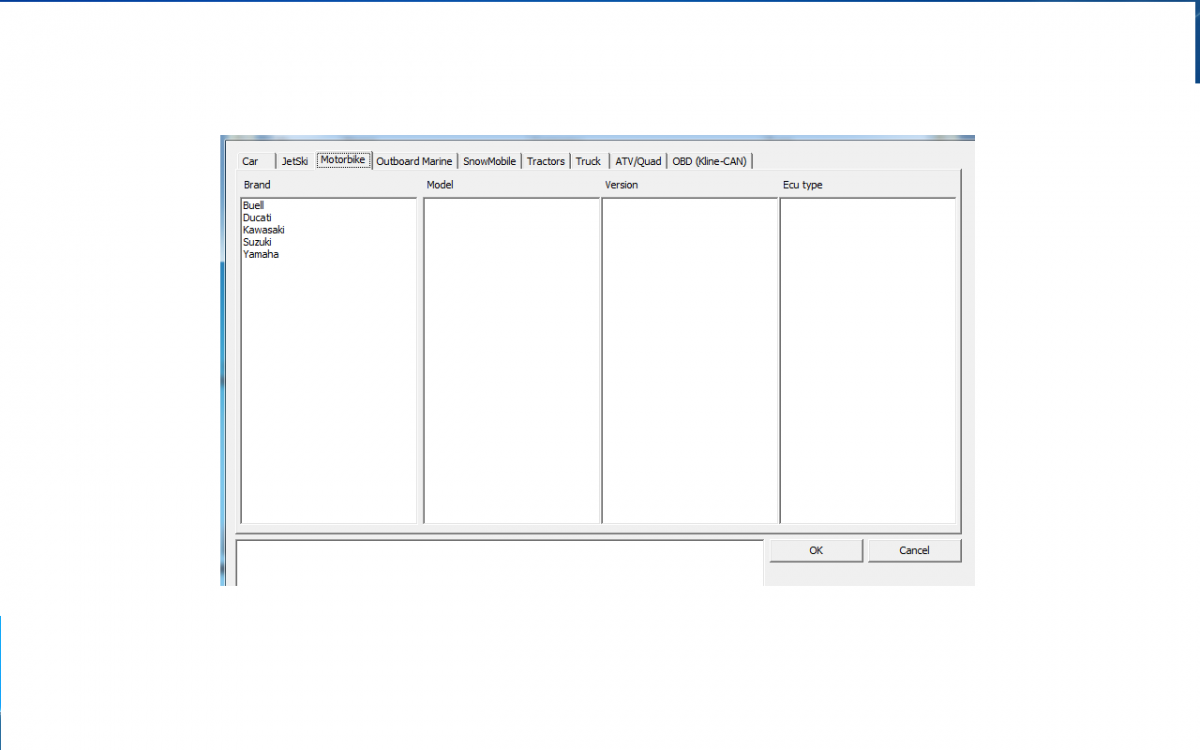Screen dimensions: 1200x750
Task: Switch to Outboard Marine tab
Action: click(414, 161)
